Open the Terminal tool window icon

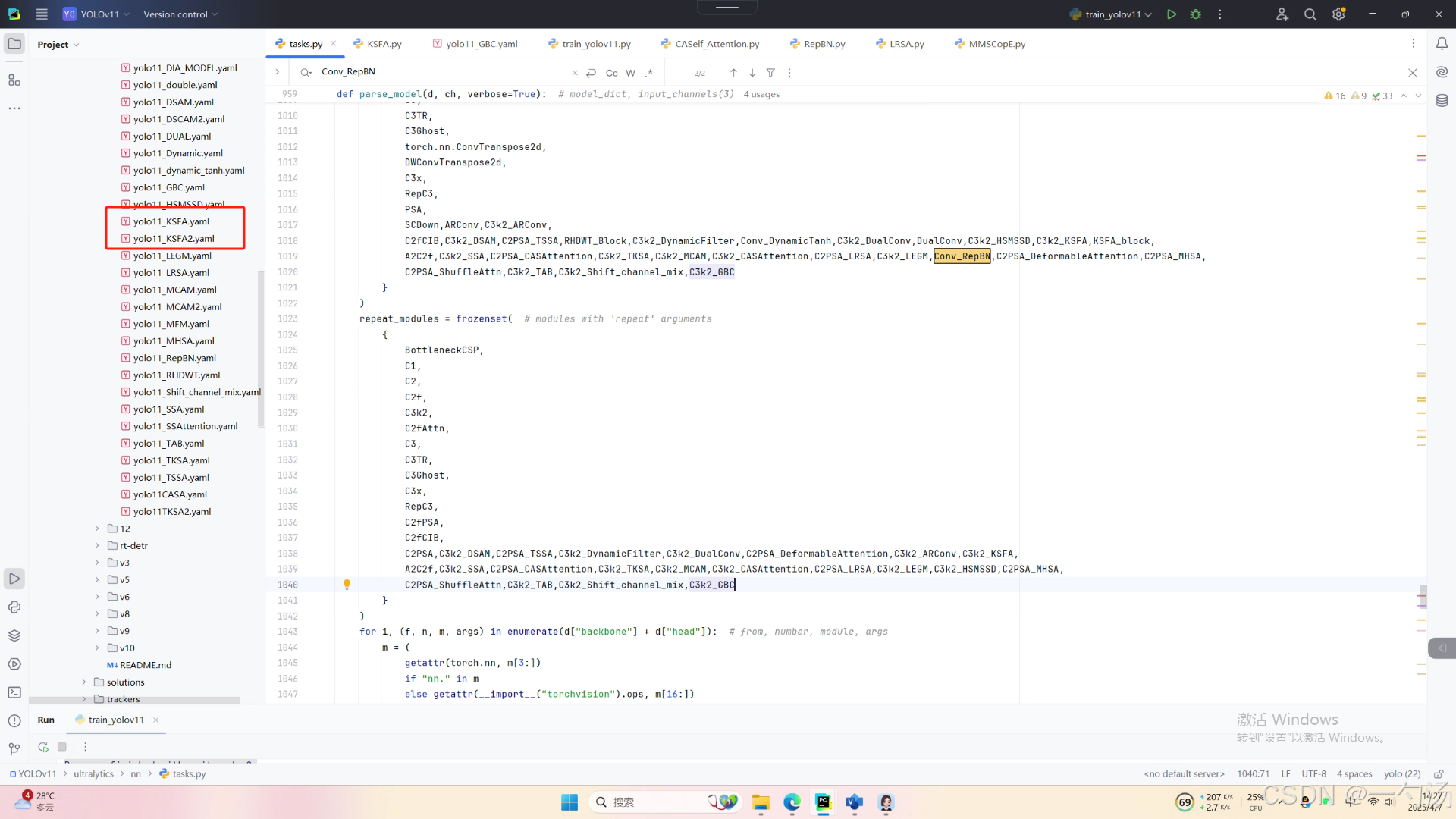click(x=14, y=692)
